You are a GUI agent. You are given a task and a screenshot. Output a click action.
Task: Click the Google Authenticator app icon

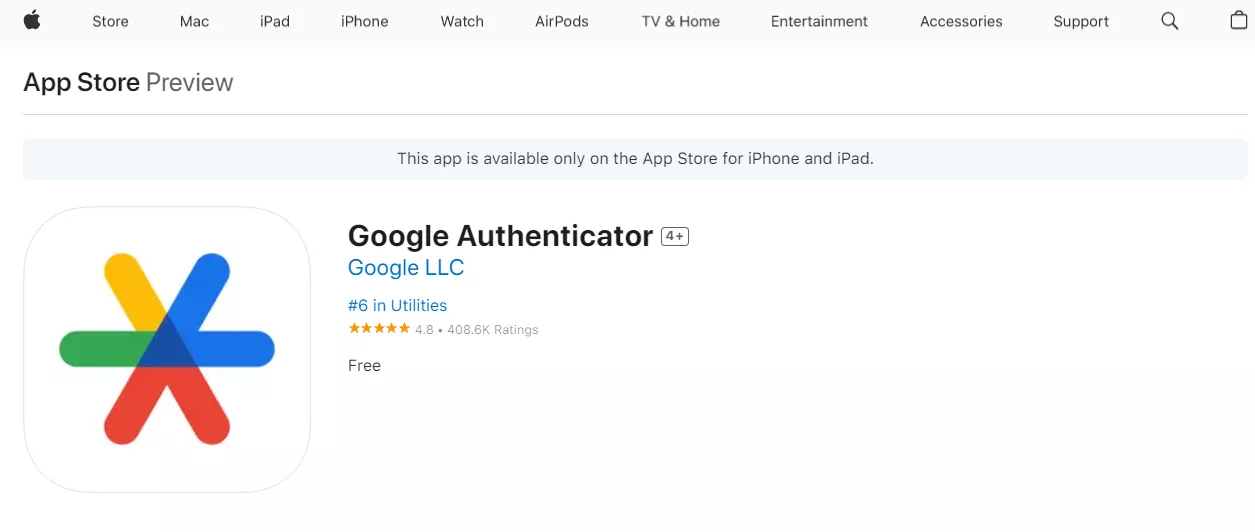[167, 350]
